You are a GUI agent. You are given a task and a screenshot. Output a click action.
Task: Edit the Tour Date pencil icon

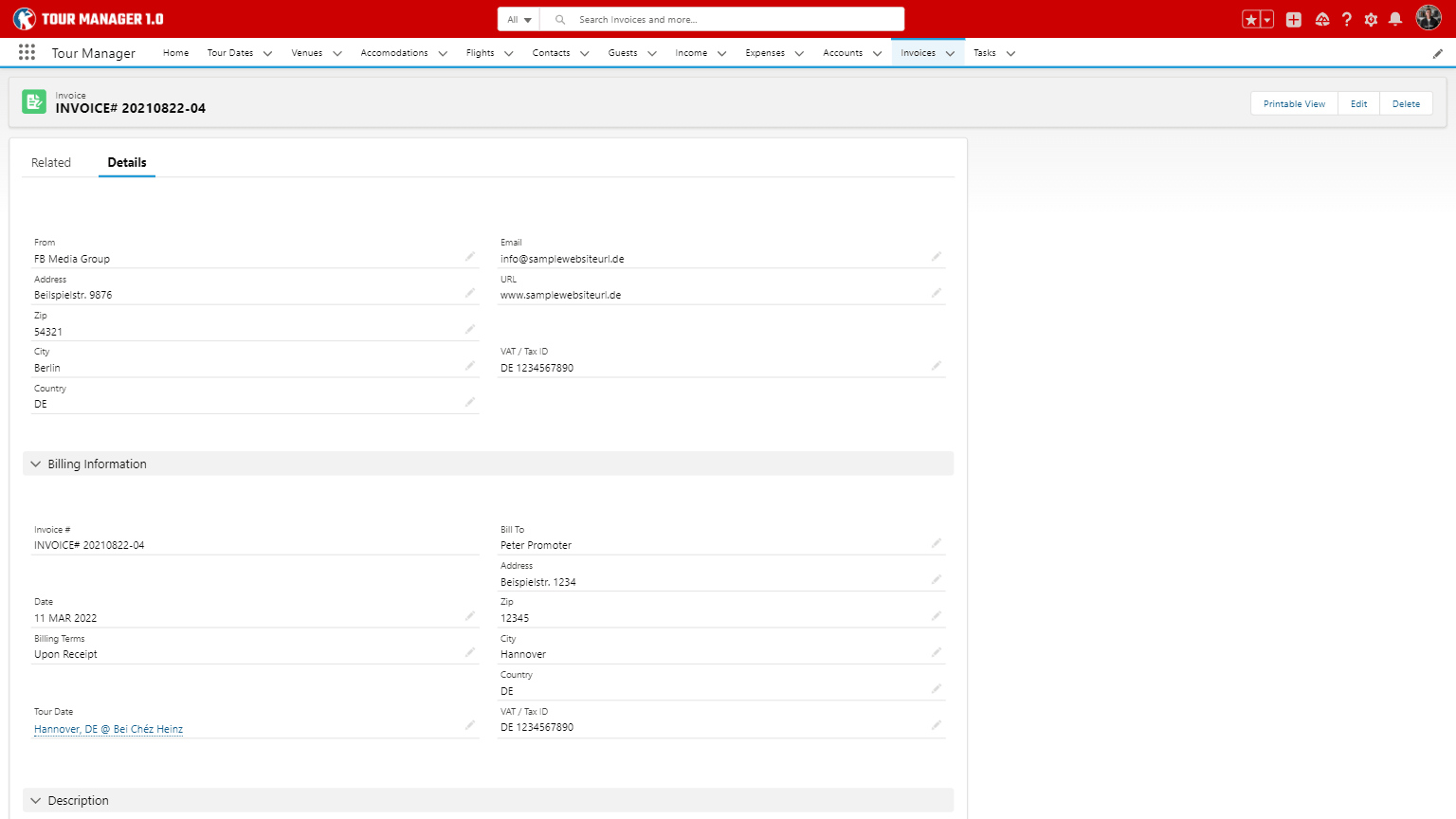pyautogui.click(x=469, y=725)
